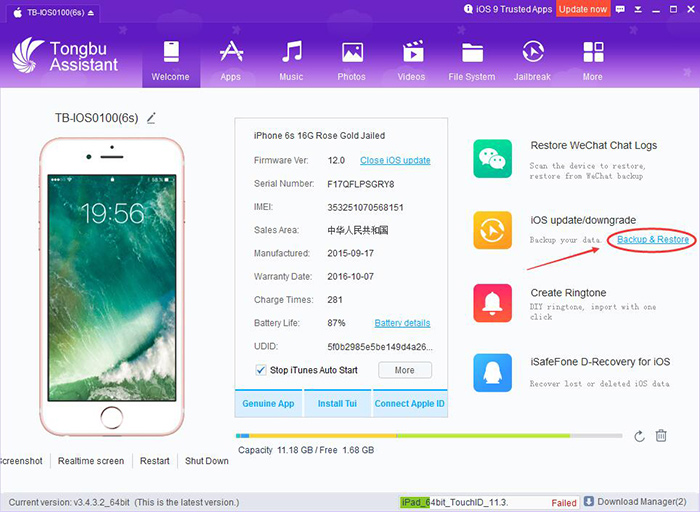Image resolution: width=700 pixels, height=512 pixels.
Task: Click the Restart option
Action: pos(155,461)
